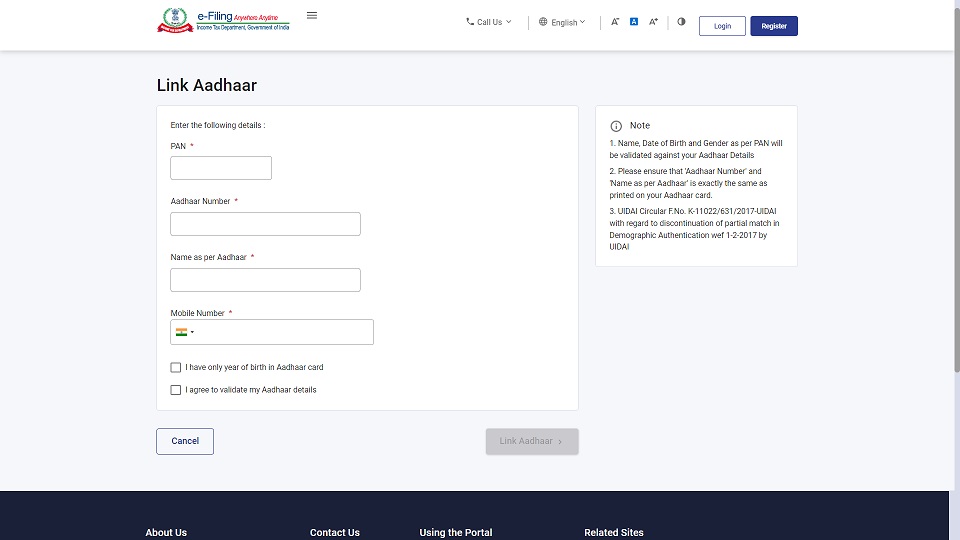Image resolution: width=960 pixels, height=540 pixels.
Task: Open country code dropdown arrow by flag
Action: tap(193, 332)
